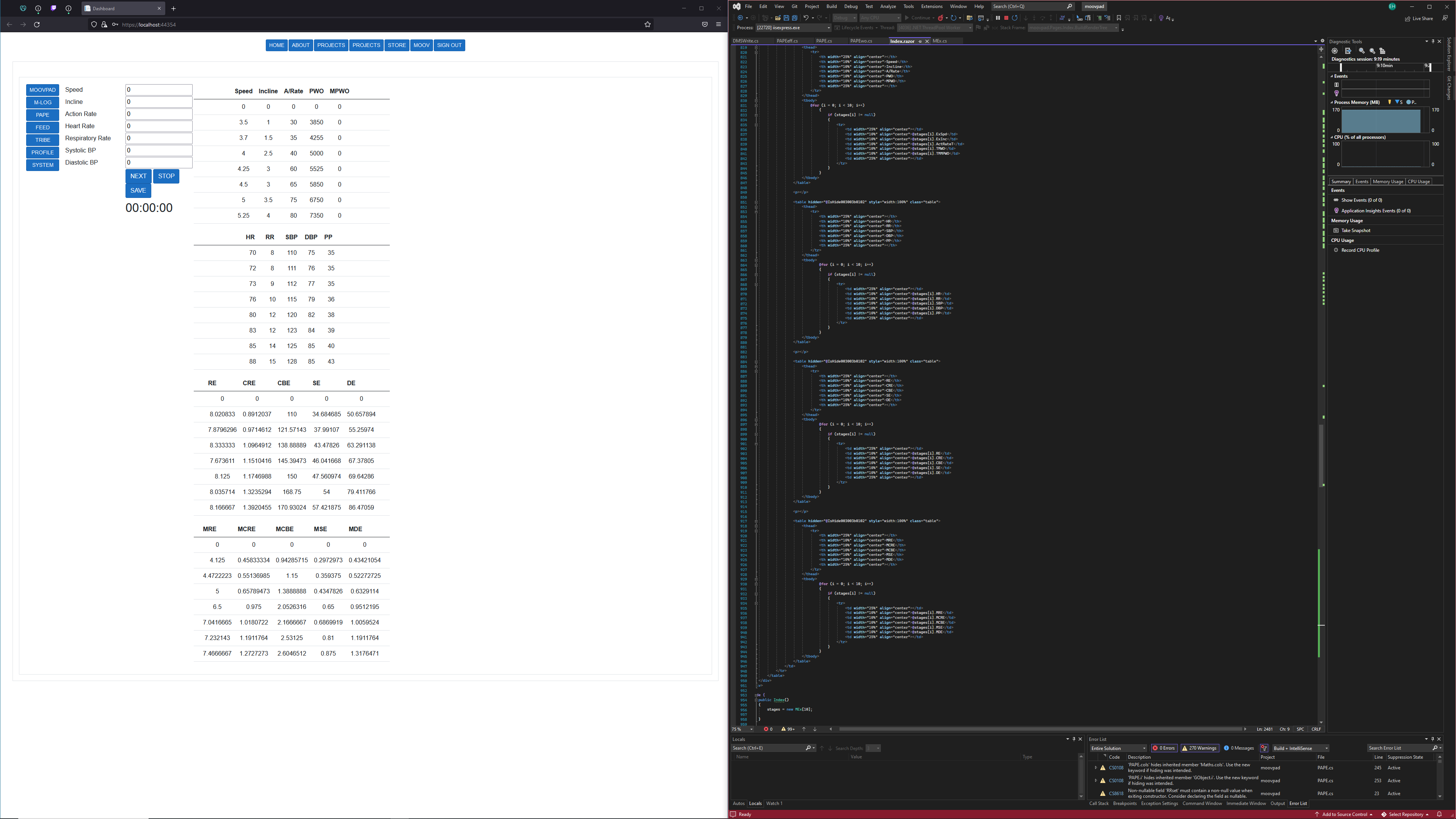
Task: Pause debugging with Break All icon
Action: point(998,18)
